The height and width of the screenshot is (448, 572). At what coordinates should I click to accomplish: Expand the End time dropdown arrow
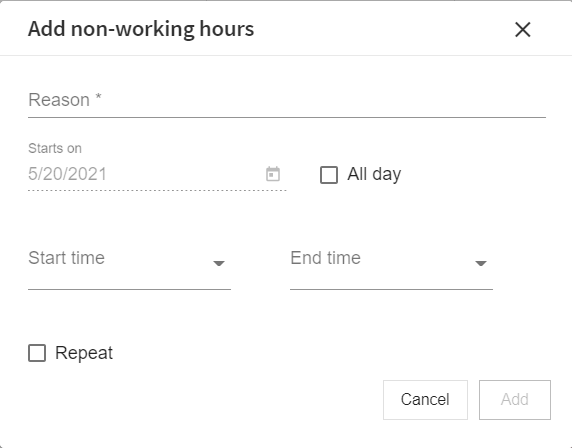(x=481, y=263)
